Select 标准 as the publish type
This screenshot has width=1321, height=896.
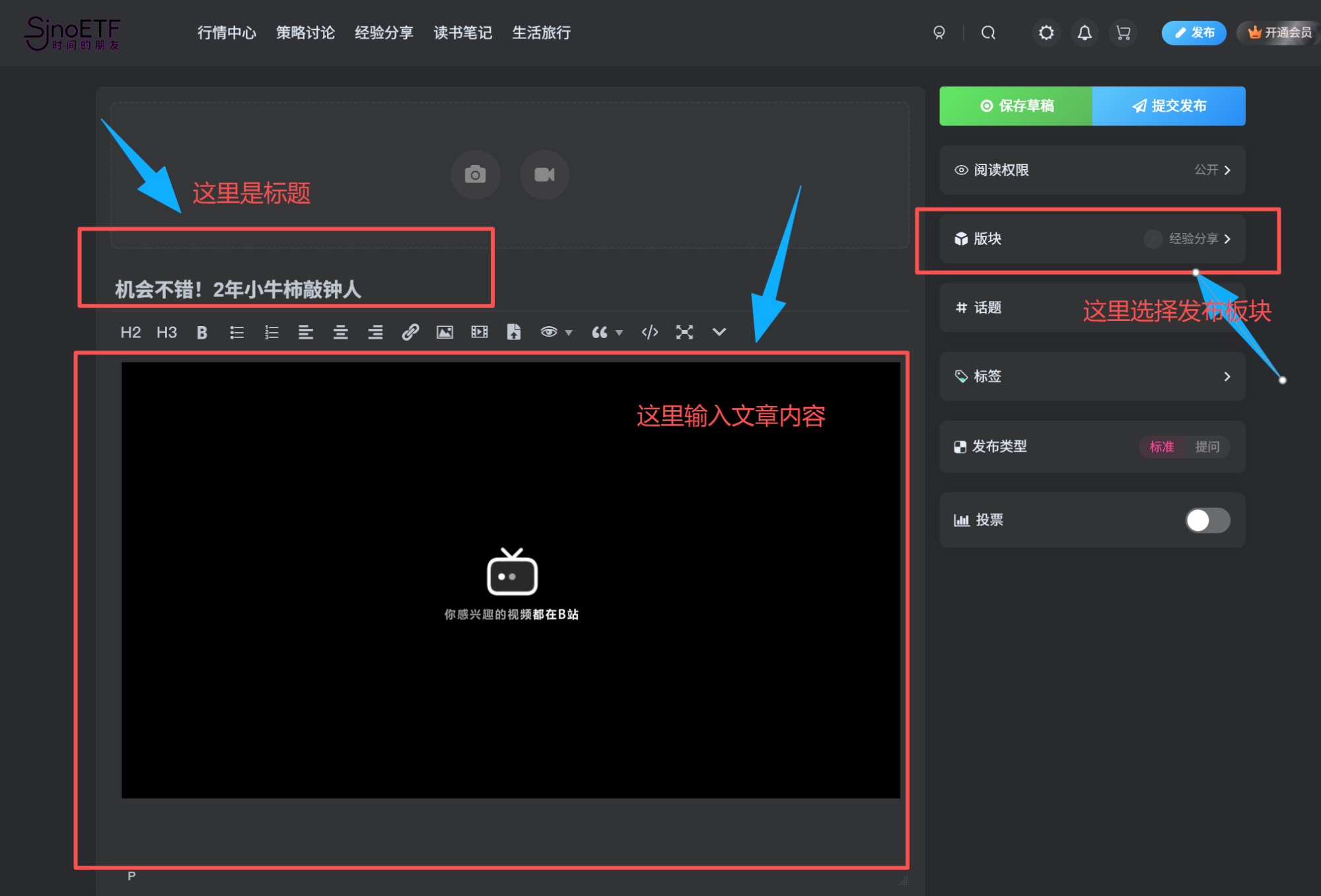[x=1162, y=447]
